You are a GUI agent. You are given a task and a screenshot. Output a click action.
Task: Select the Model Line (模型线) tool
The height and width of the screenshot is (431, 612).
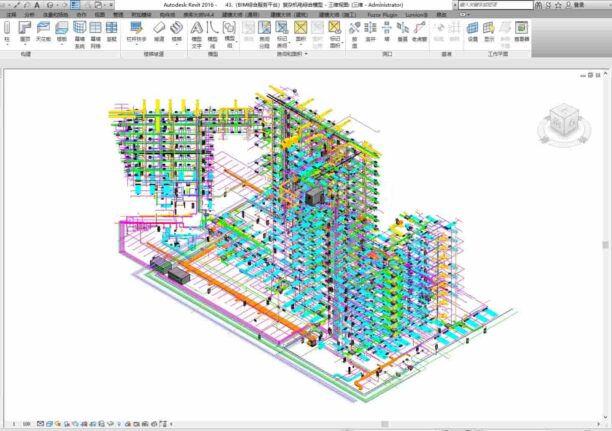(212, 34)
